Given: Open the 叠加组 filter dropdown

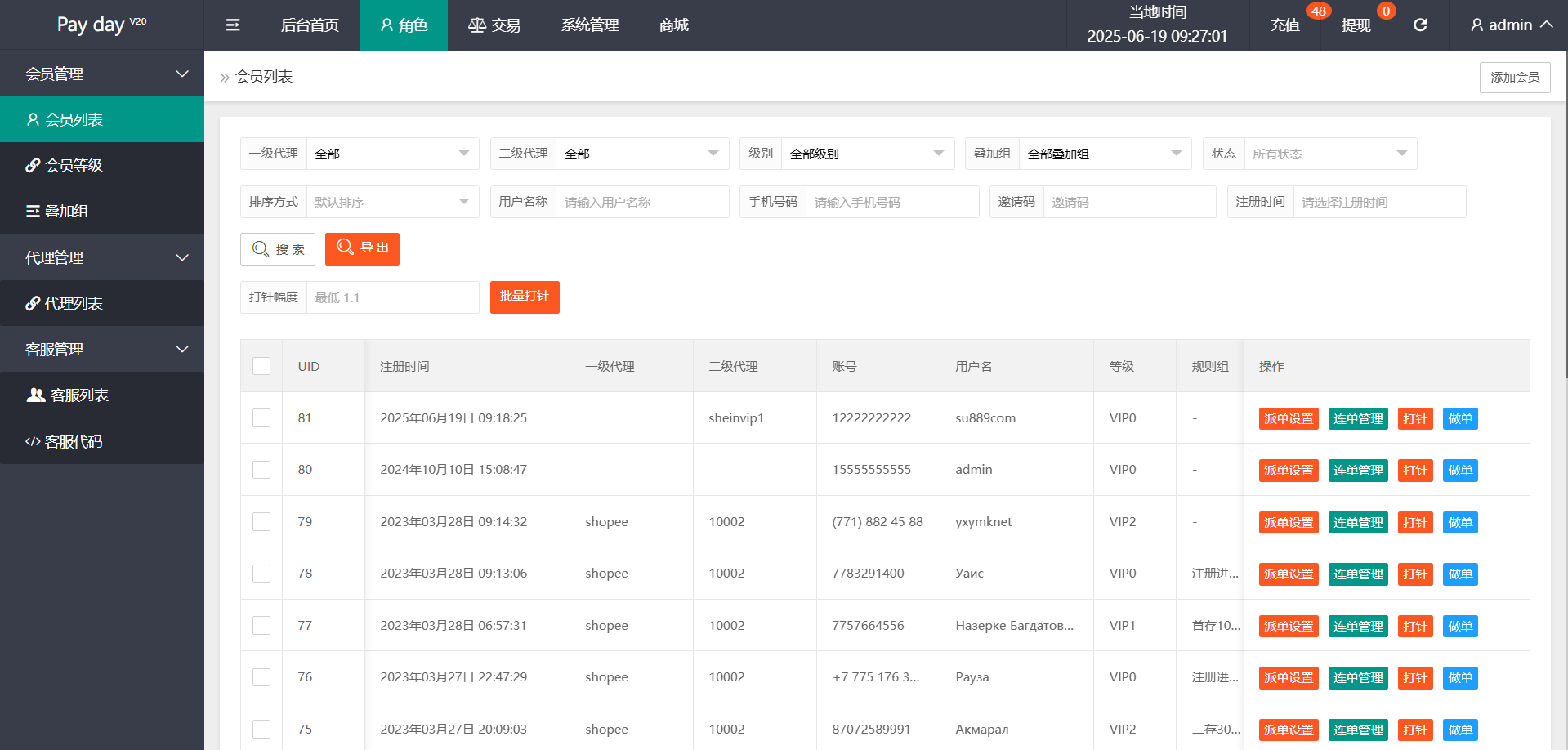Looking at the screenshot, I should click(x=1106, y=154).
